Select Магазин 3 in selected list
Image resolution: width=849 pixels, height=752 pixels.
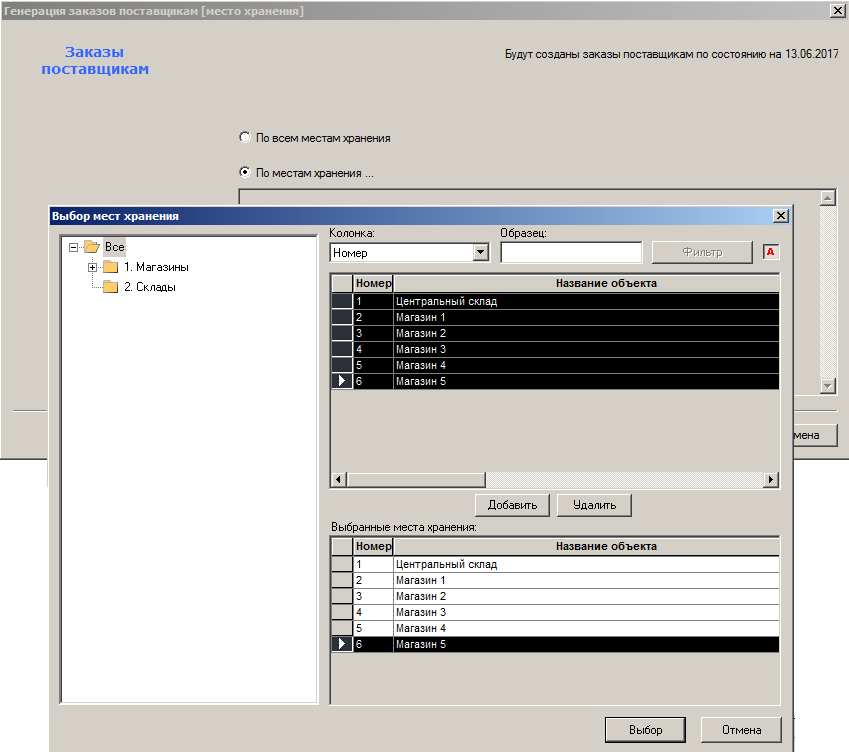coord(586,612)
